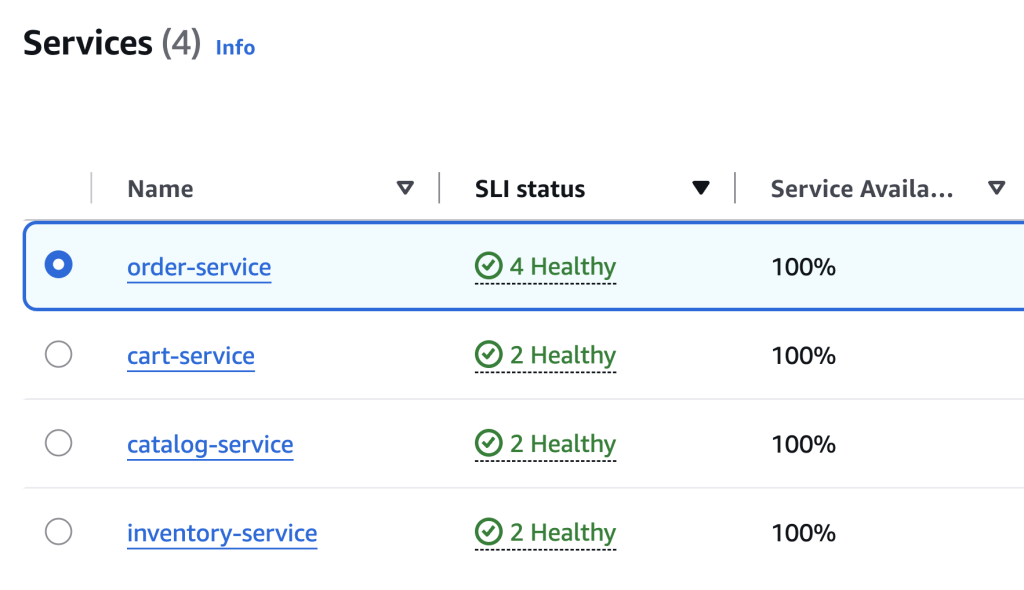The image size is (1024, 590).
Task: Select the inventory-service radio button
Action: (59, 532)
